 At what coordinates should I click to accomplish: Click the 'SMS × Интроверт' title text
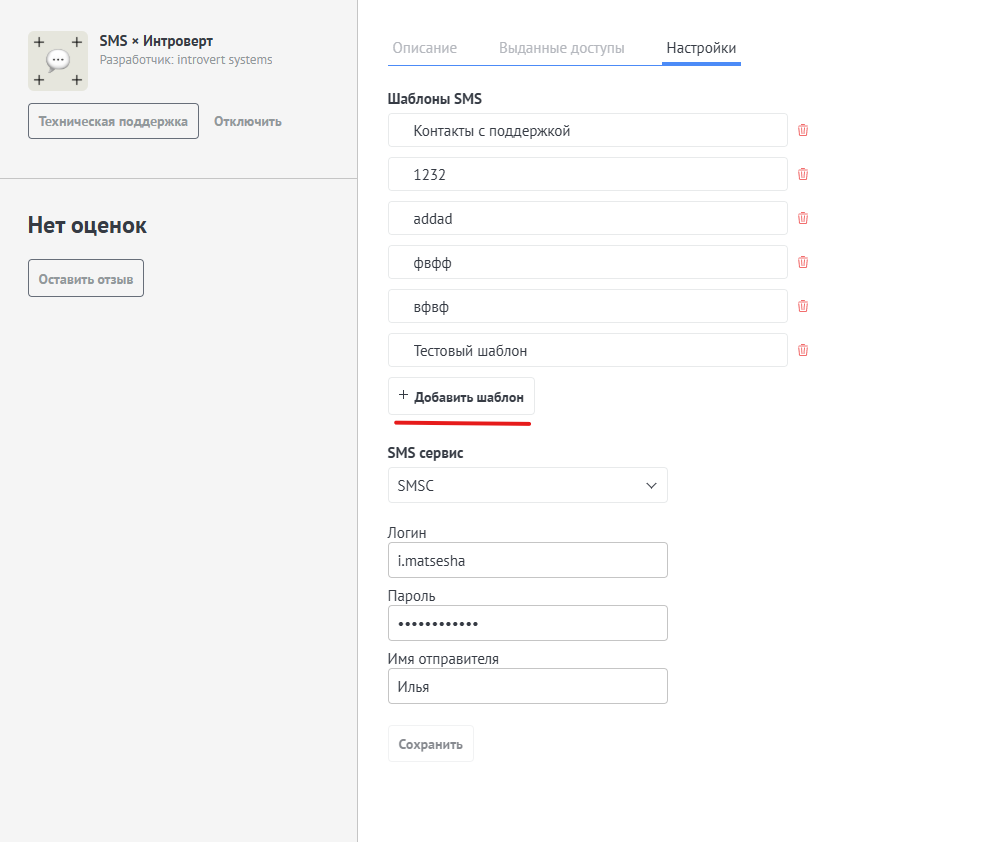156,41
